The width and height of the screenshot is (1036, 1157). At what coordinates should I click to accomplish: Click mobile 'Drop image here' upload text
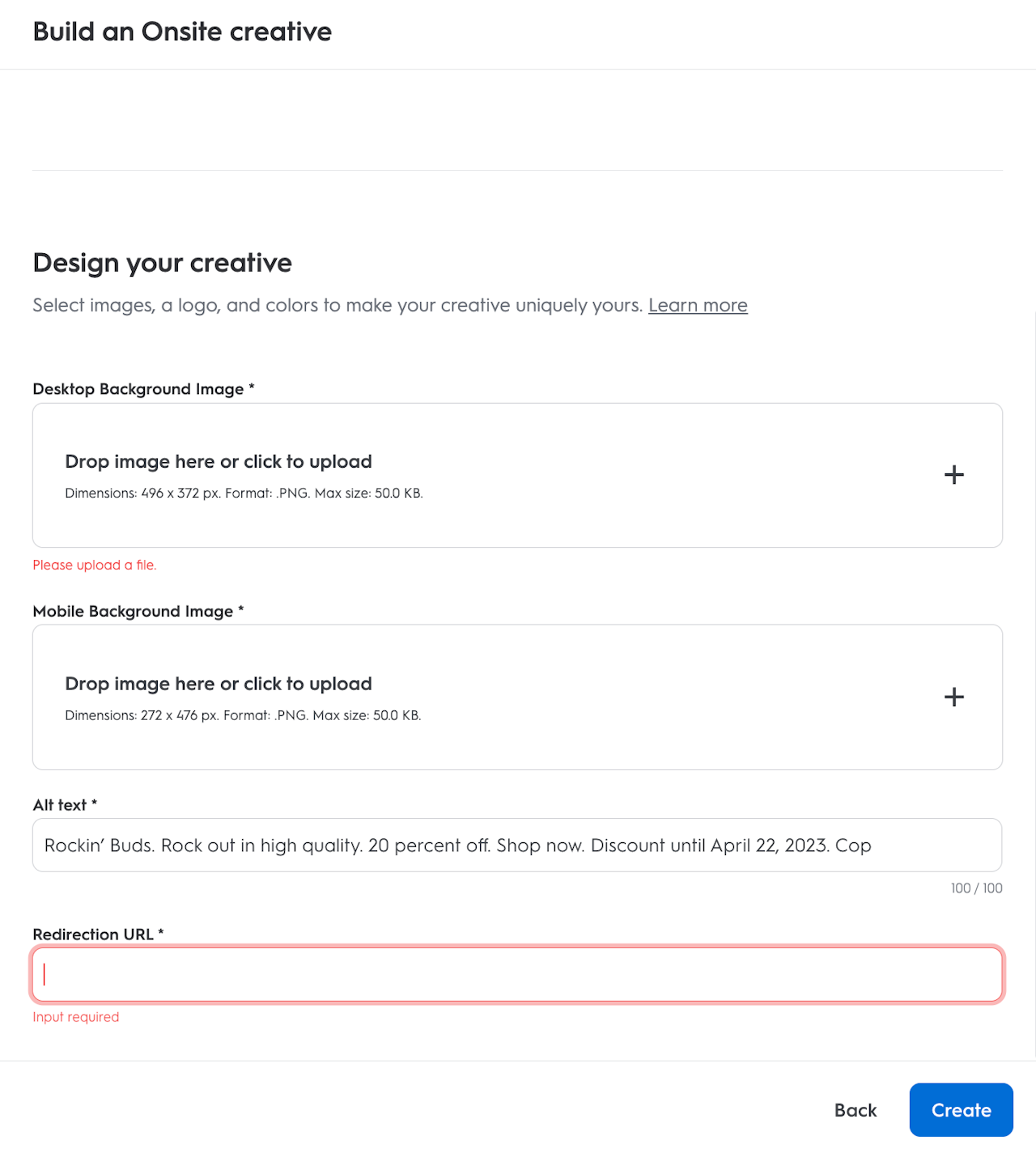tap(219, 684)
